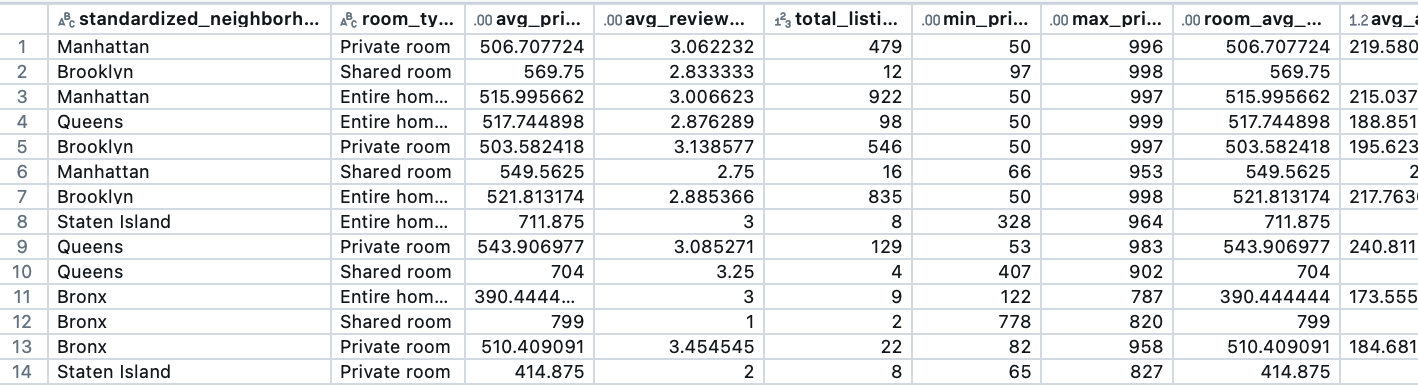Click the avg_review cell 3.454545

coord(678,347)
